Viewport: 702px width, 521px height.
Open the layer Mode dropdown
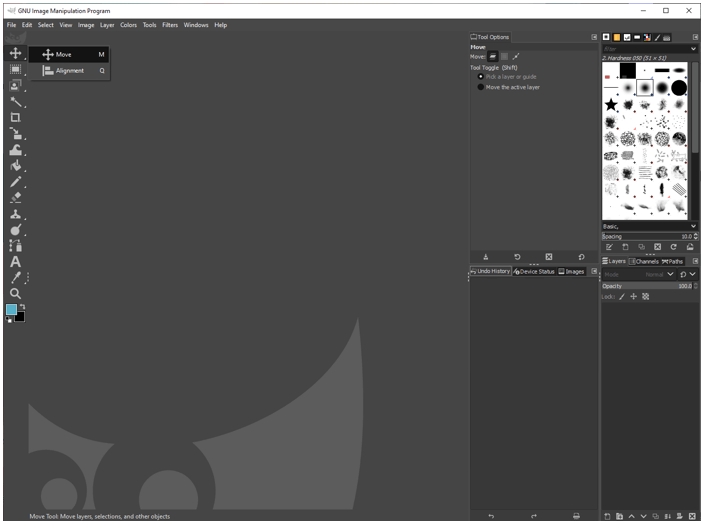(639, 274)
